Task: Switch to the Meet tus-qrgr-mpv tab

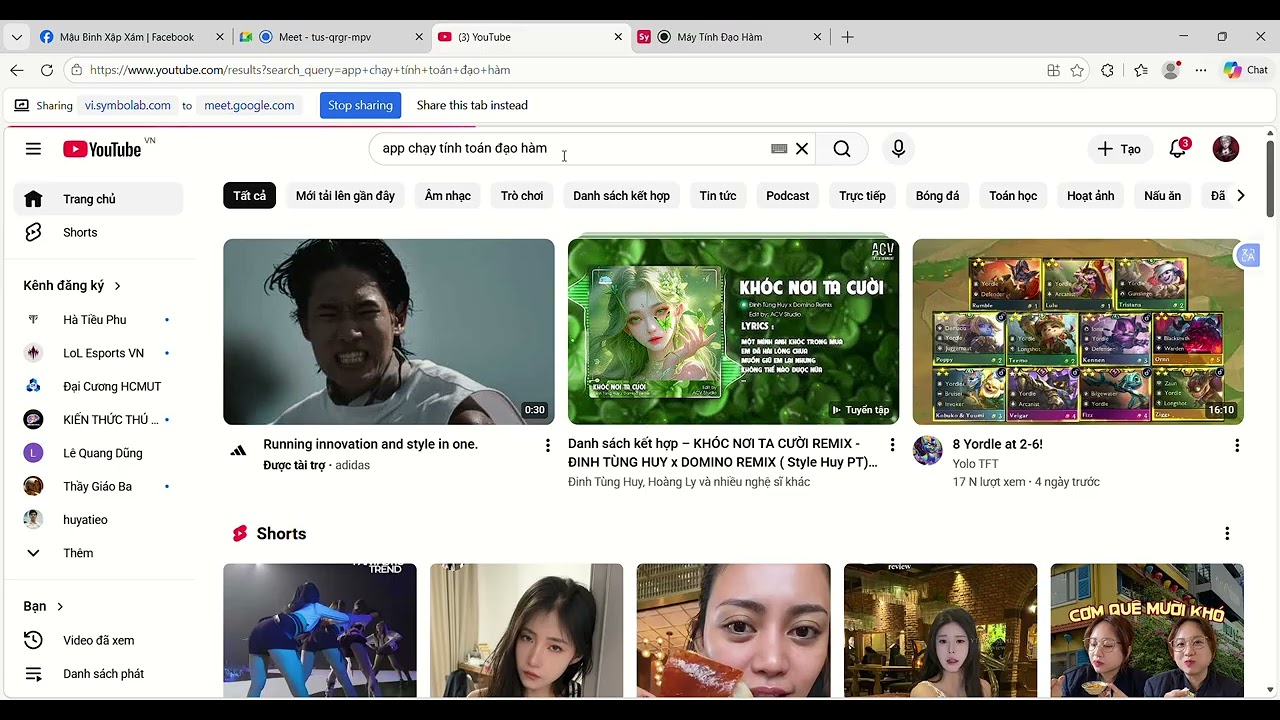Action: tap(330, 37)
